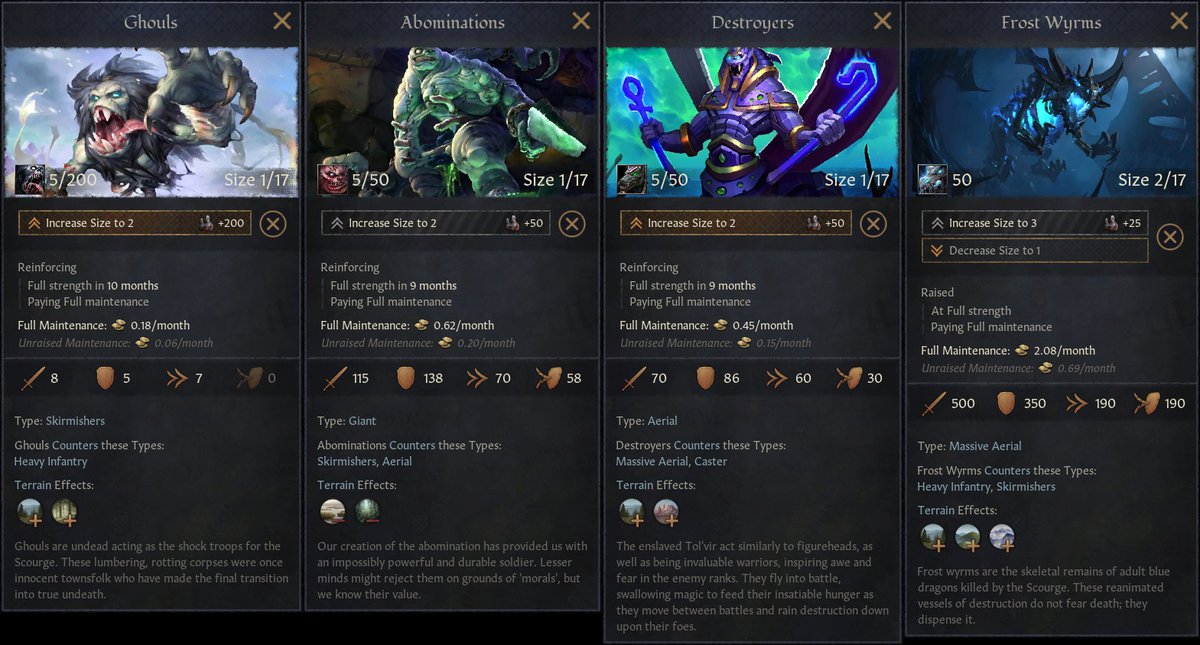
Task: Increase Abominations size to 2
Action: 436,223
